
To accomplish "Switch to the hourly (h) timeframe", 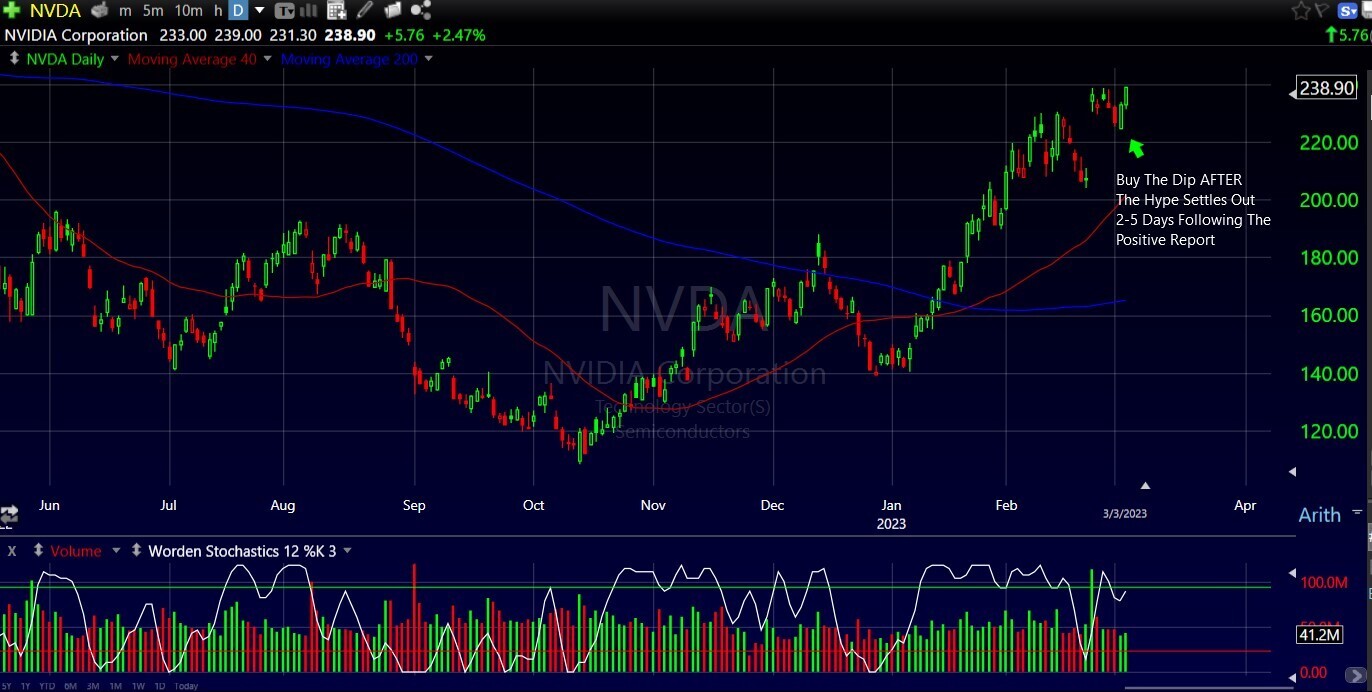I will click(x=217, y=11).
